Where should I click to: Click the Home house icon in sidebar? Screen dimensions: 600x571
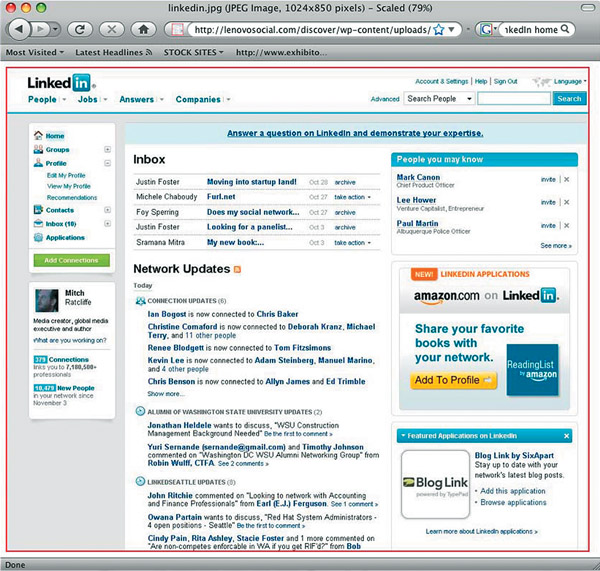(38, 135)
